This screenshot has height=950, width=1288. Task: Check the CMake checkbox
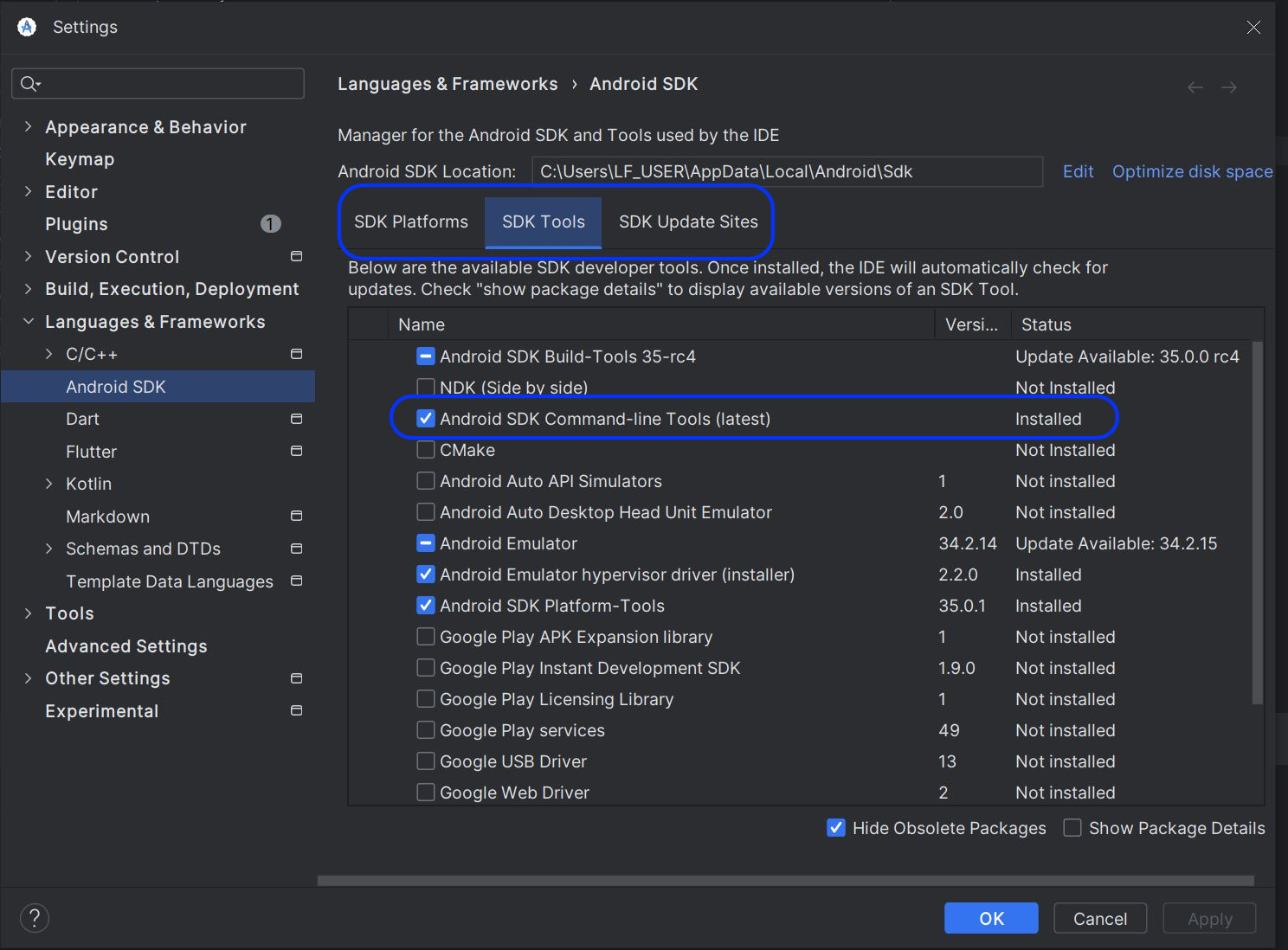tap(426, 450)
